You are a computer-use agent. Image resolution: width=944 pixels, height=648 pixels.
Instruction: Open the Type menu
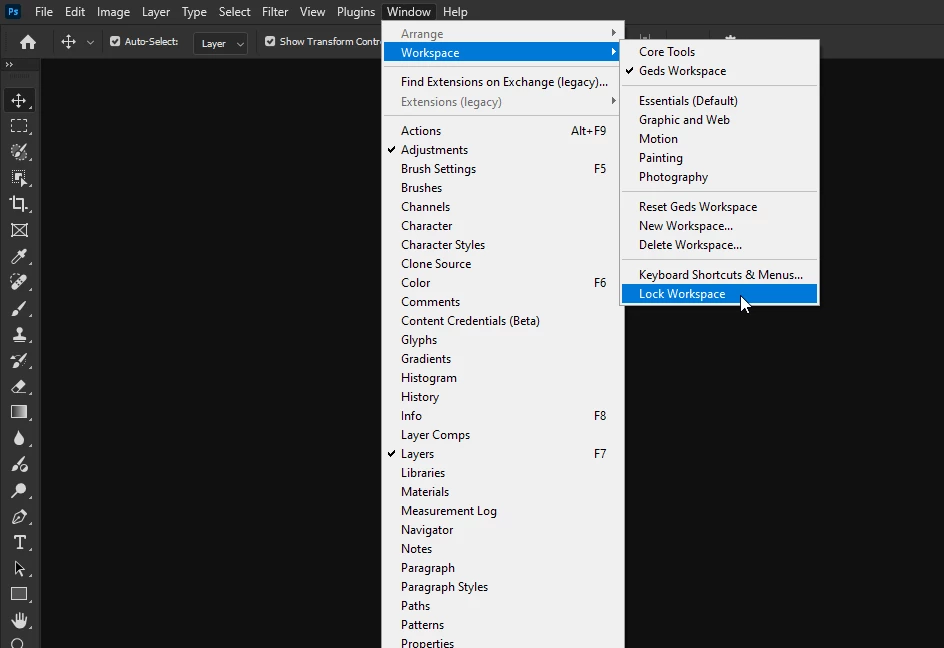(194, 12)
